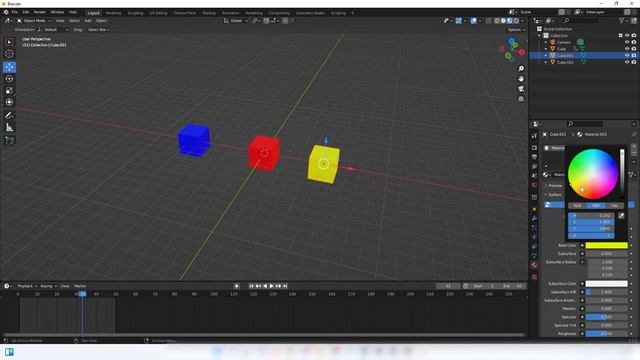Open the Output properties tab icon

coord(534,157)
